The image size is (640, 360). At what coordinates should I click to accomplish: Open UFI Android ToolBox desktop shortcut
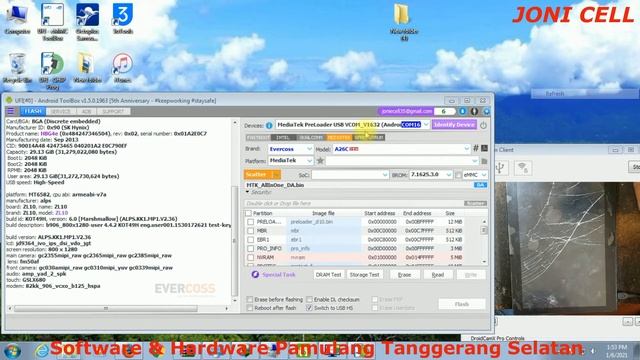(53, 22)
